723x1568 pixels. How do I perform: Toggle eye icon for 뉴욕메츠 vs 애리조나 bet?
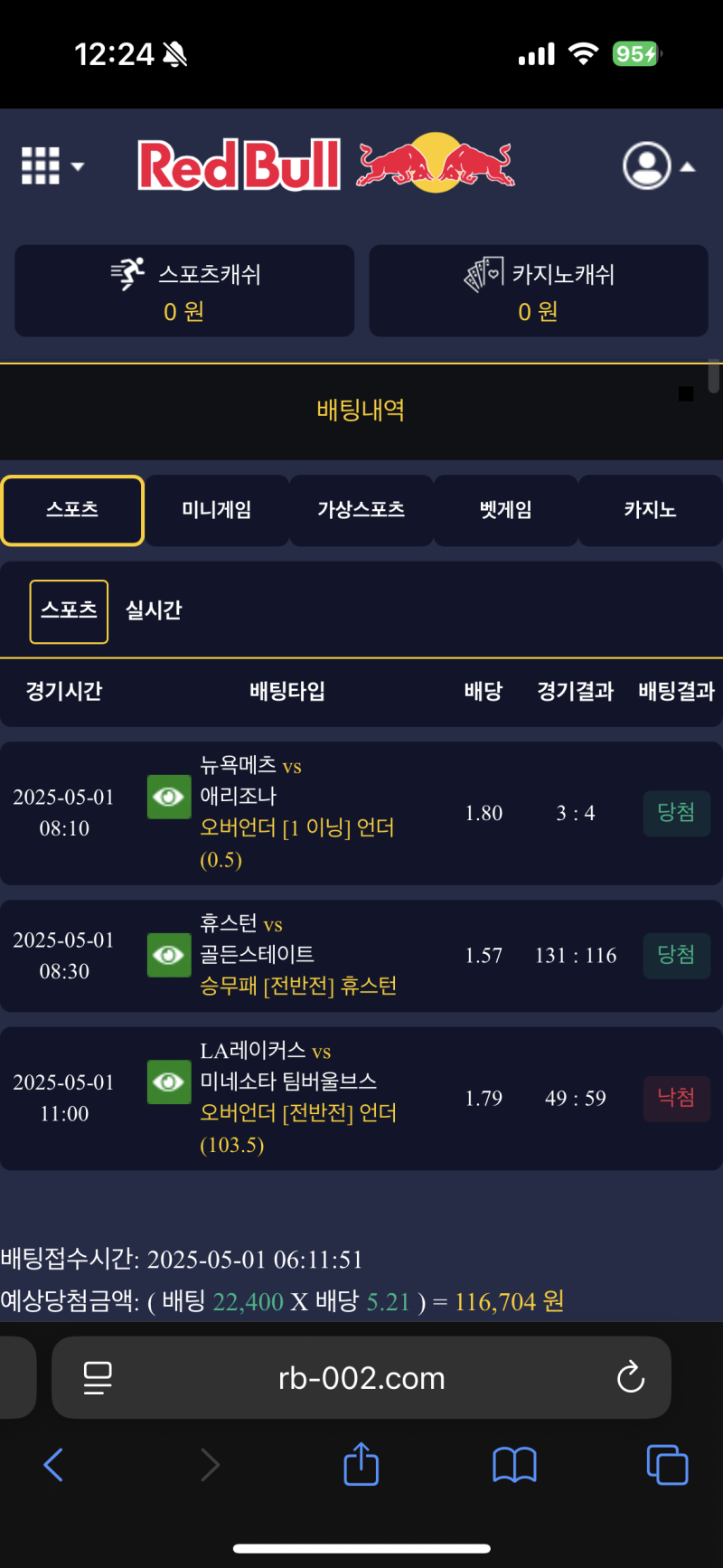click(x=169, y=797)
